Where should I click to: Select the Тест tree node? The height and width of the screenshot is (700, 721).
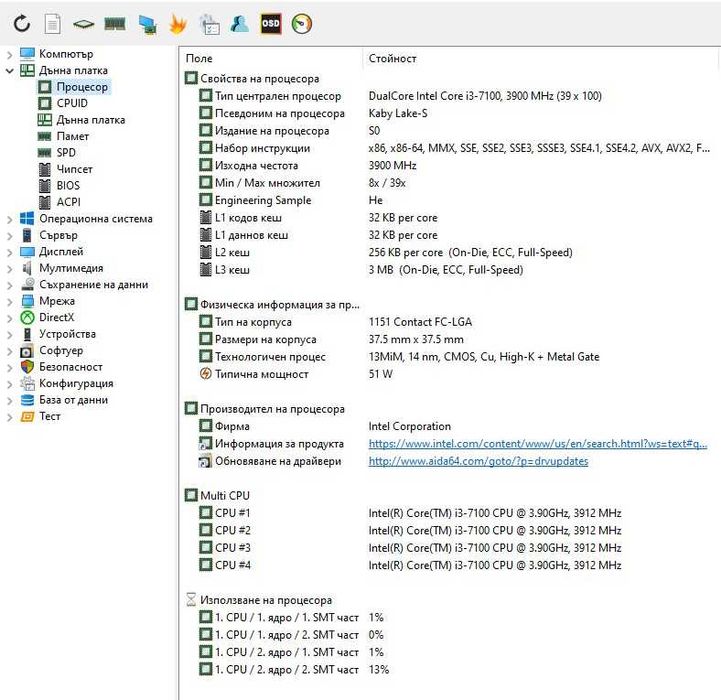pos(49,416)
